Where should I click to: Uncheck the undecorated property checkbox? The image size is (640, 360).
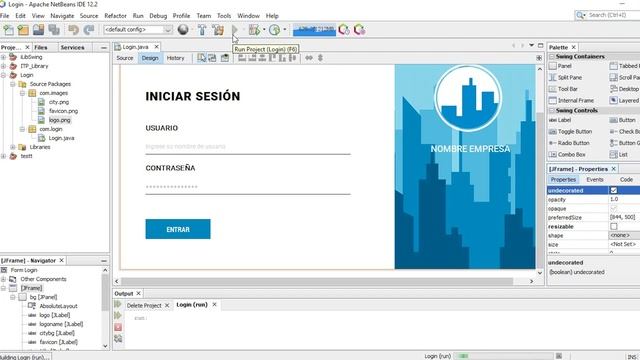pos(613,190)
